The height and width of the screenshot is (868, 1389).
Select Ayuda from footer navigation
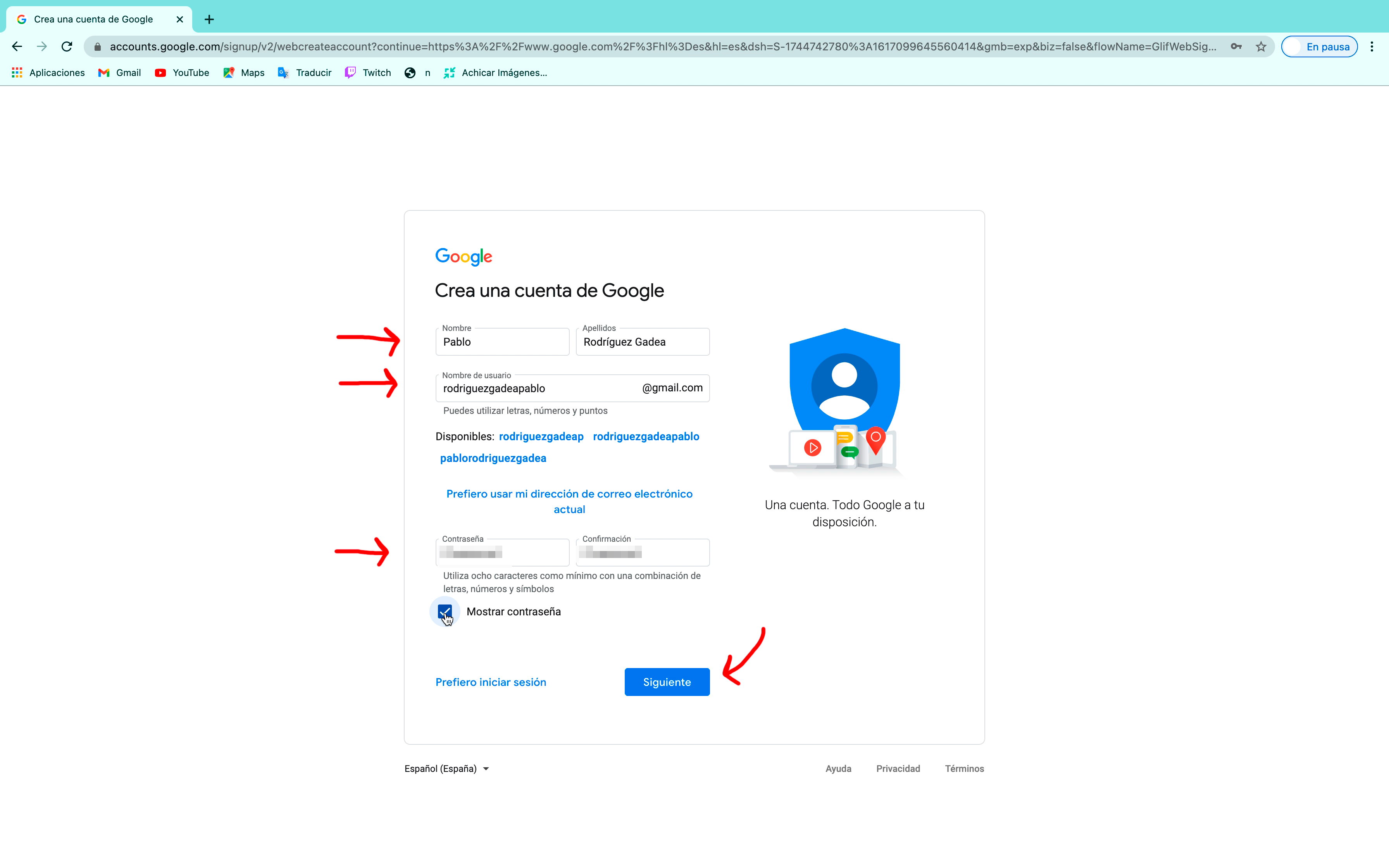click(x=838, y=768)
